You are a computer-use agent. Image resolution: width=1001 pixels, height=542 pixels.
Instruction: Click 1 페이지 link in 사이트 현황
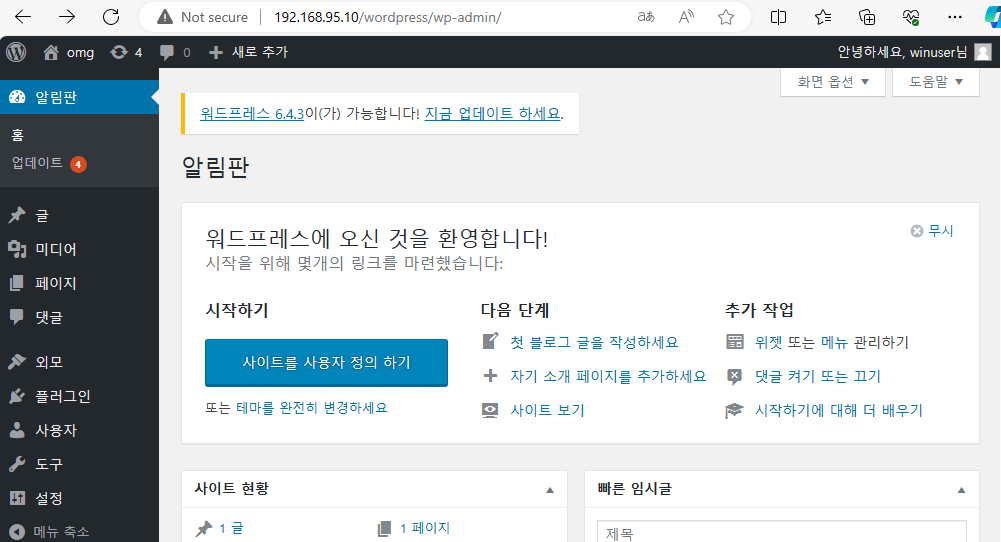click(x=425, y=528)
